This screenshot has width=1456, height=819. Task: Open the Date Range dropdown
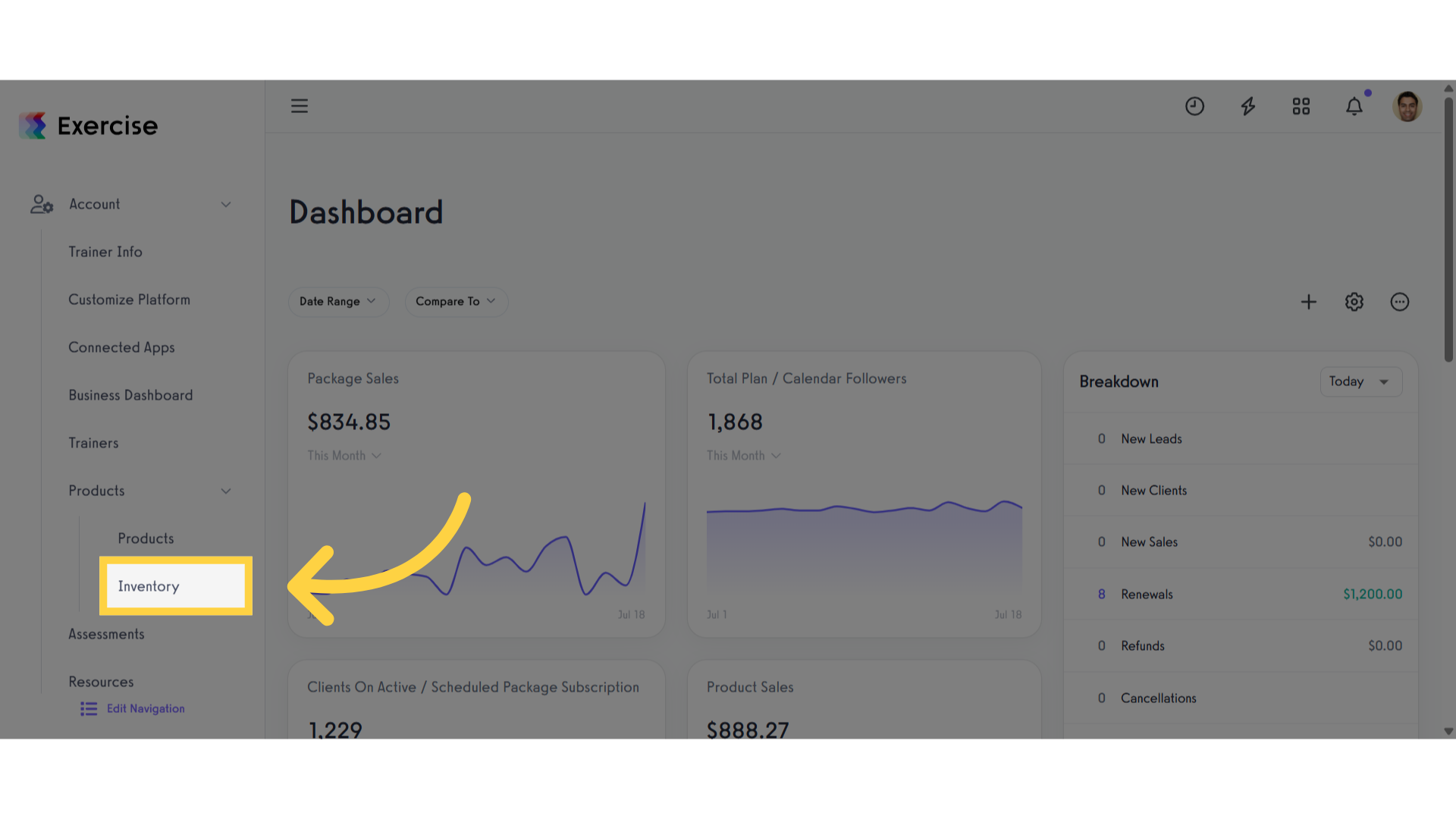[338, 301]
